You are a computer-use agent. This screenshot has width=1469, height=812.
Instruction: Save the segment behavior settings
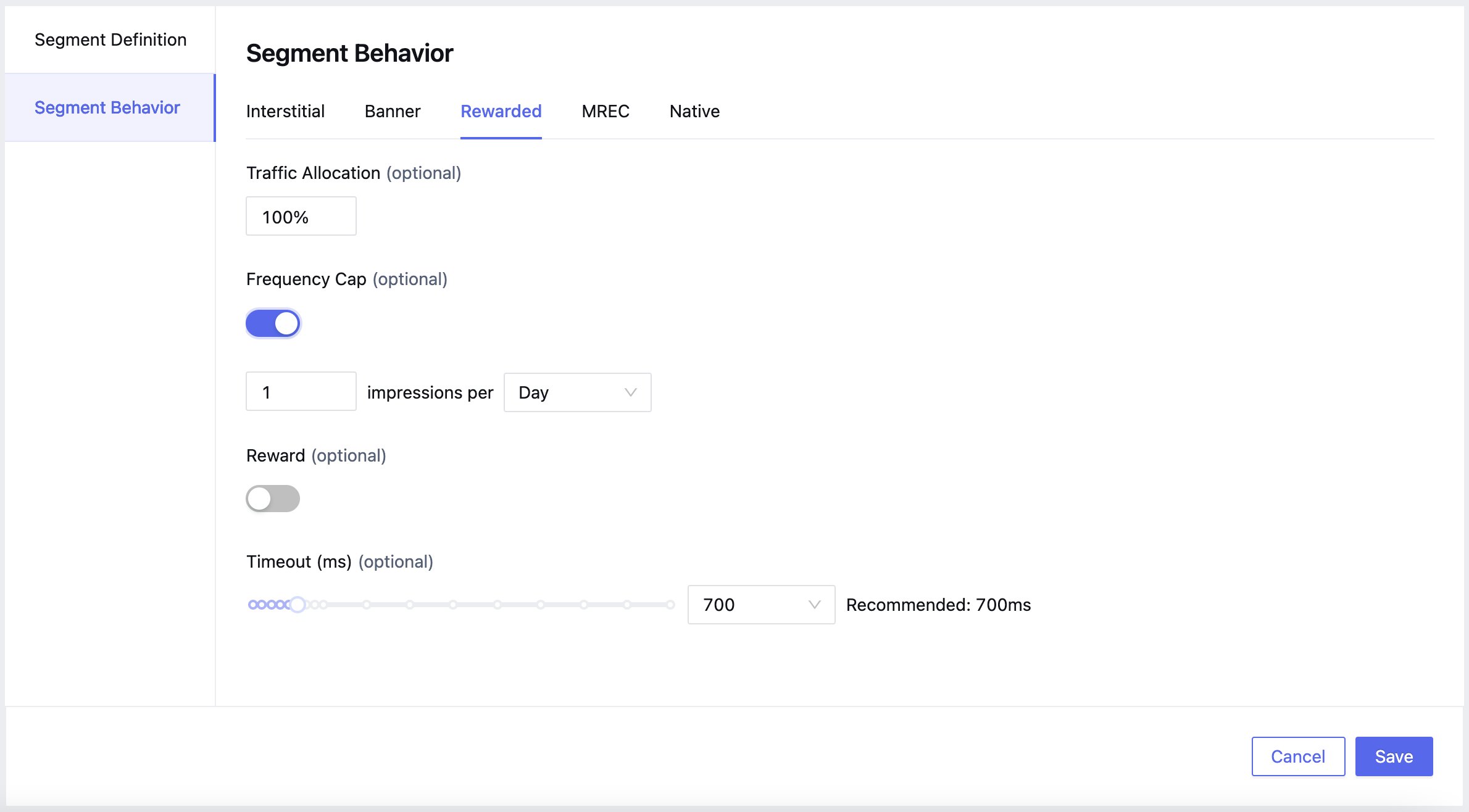click(1394, 756)
